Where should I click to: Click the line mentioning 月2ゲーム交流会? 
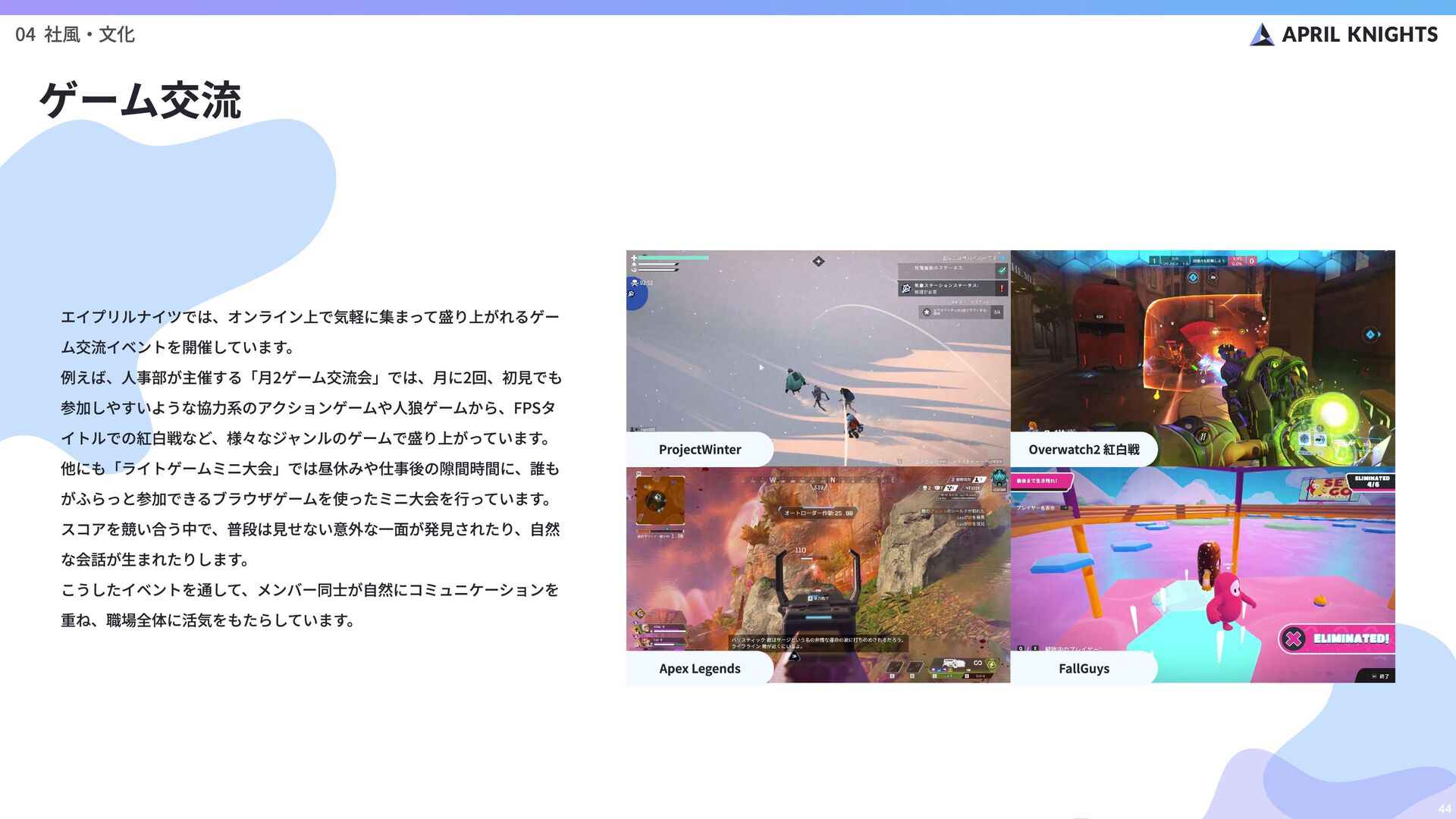(x=312, y=378)
